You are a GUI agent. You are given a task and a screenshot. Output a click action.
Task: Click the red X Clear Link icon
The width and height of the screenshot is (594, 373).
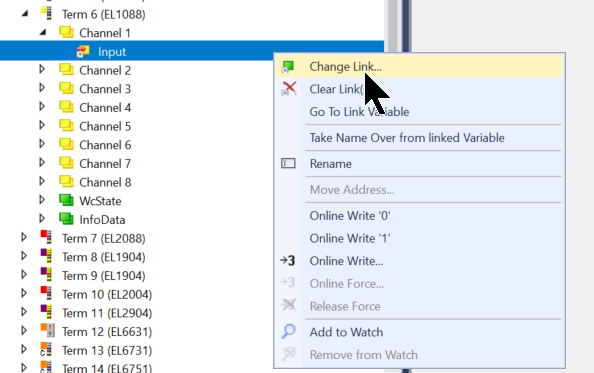(289, 89)
